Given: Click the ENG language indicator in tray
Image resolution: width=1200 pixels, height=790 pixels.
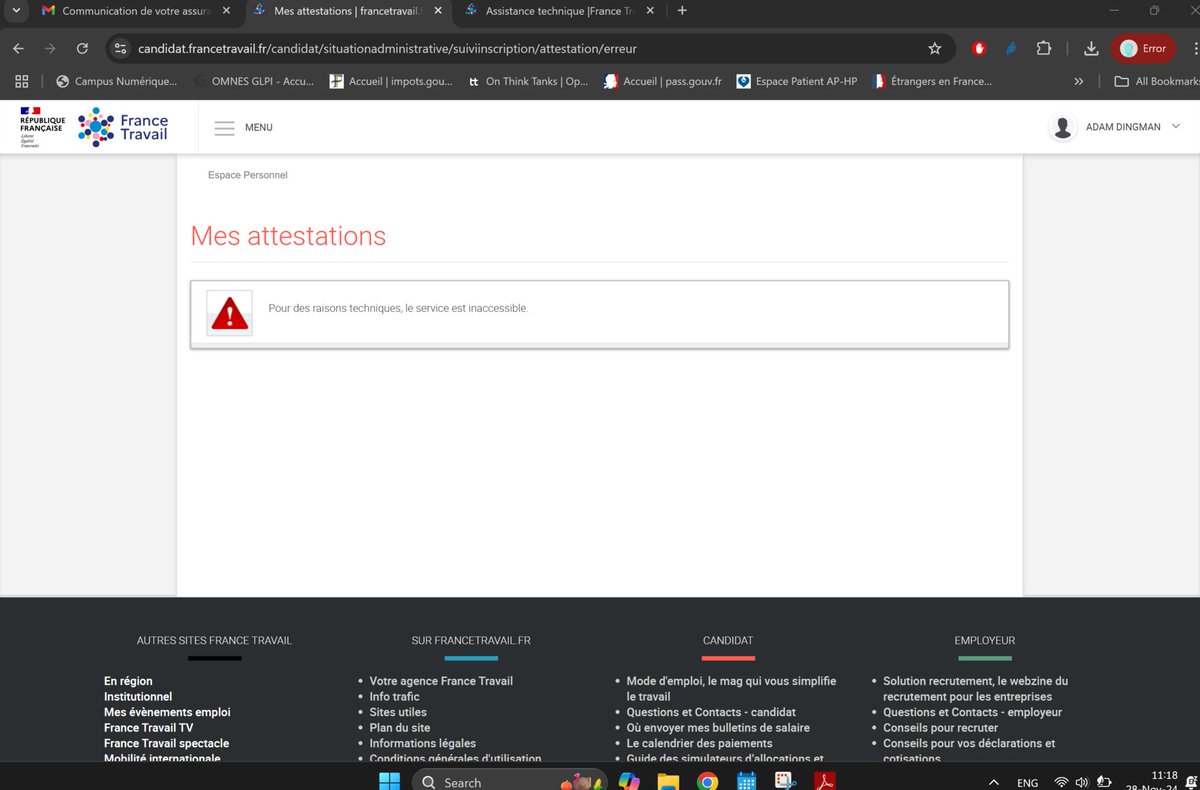Looking at the screenshot, I should [x=1027, y=783].
